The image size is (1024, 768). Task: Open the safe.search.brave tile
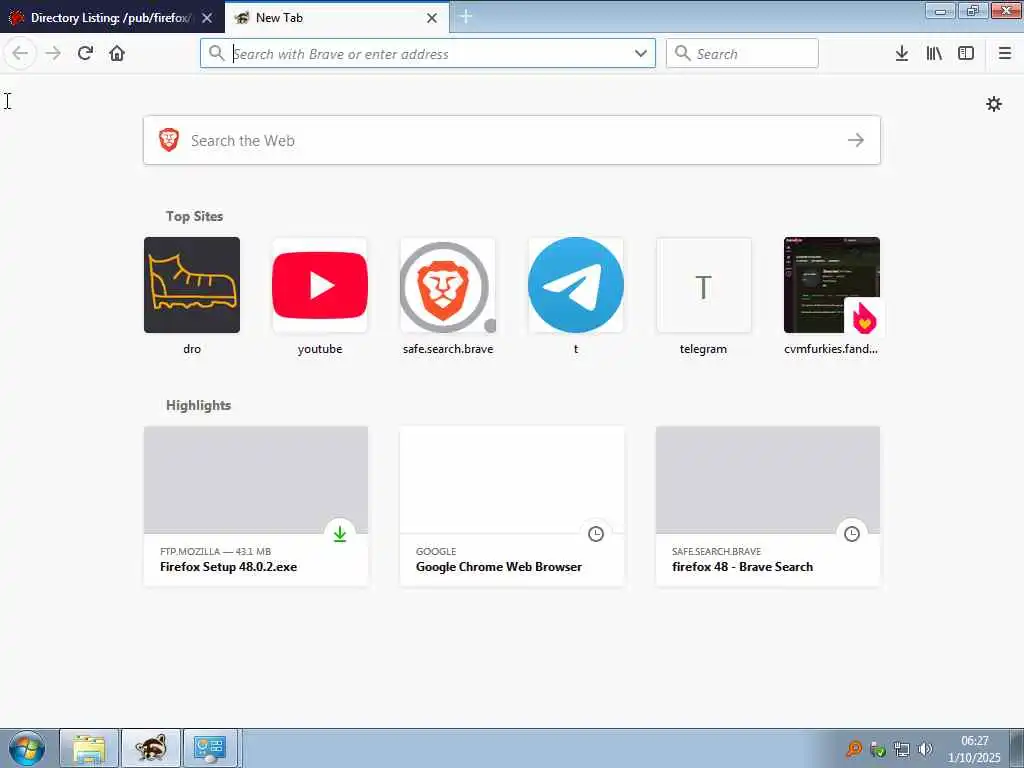[447, 285]
